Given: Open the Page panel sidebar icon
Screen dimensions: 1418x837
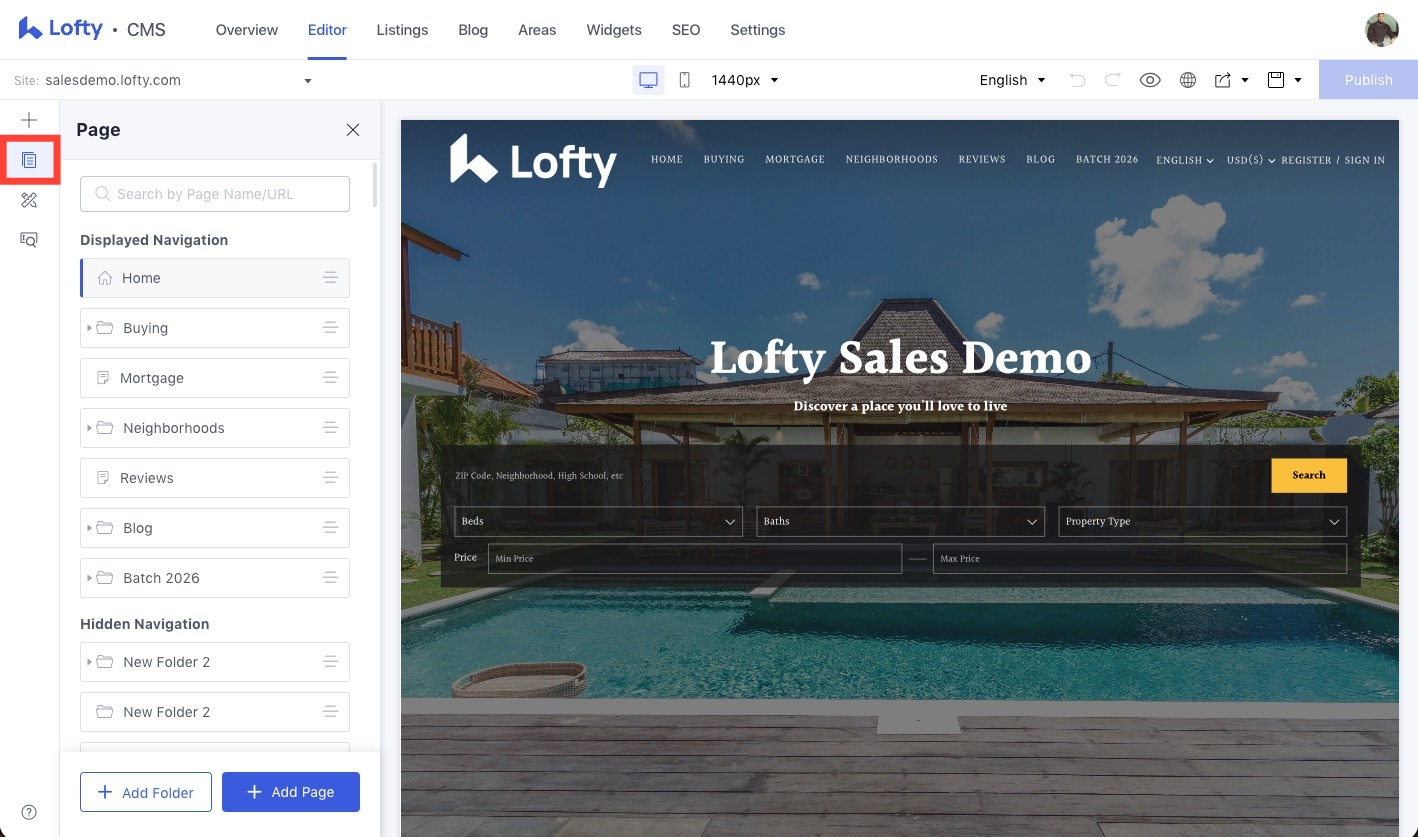Looking at the screenshot, I should pyautogui.click(x=29, y=160).
